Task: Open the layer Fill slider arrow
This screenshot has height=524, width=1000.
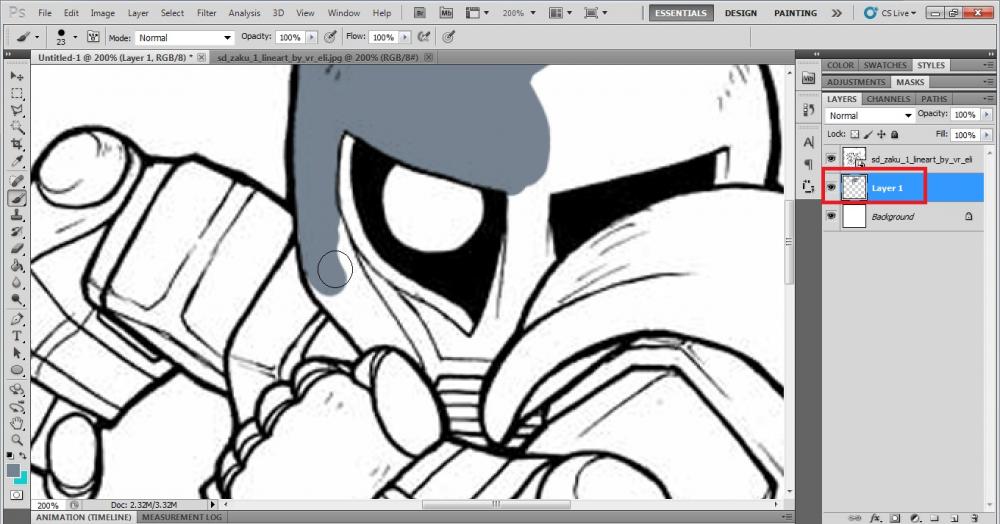Action: pos(987,135)
